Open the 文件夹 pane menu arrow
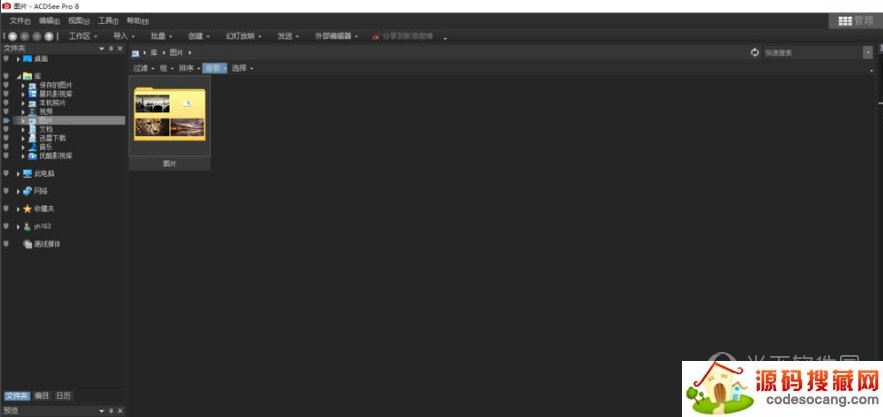883x417 pixels. click(x=102, y=48)
